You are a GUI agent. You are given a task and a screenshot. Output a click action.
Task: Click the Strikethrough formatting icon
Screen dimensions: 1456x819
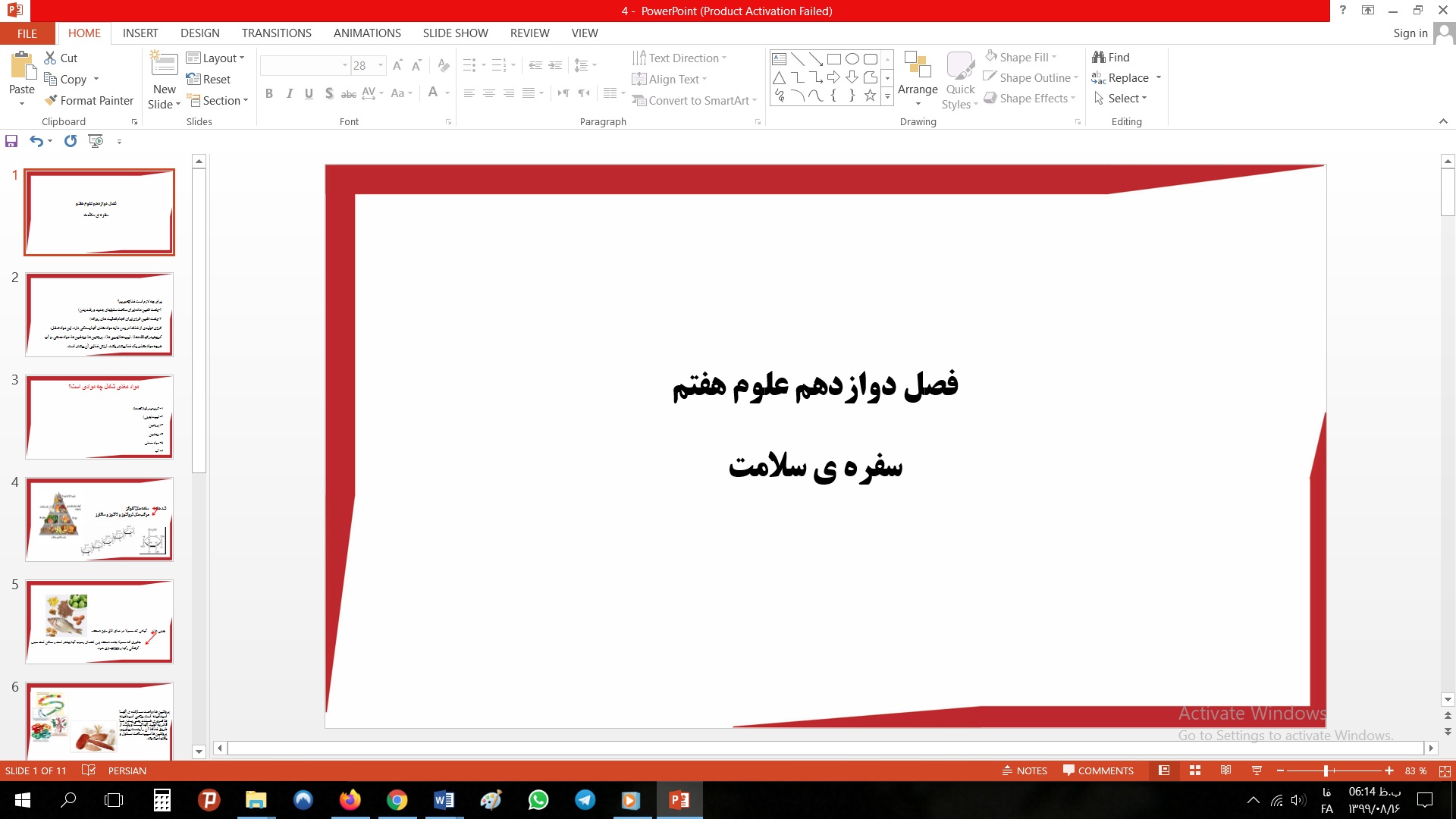348,93
